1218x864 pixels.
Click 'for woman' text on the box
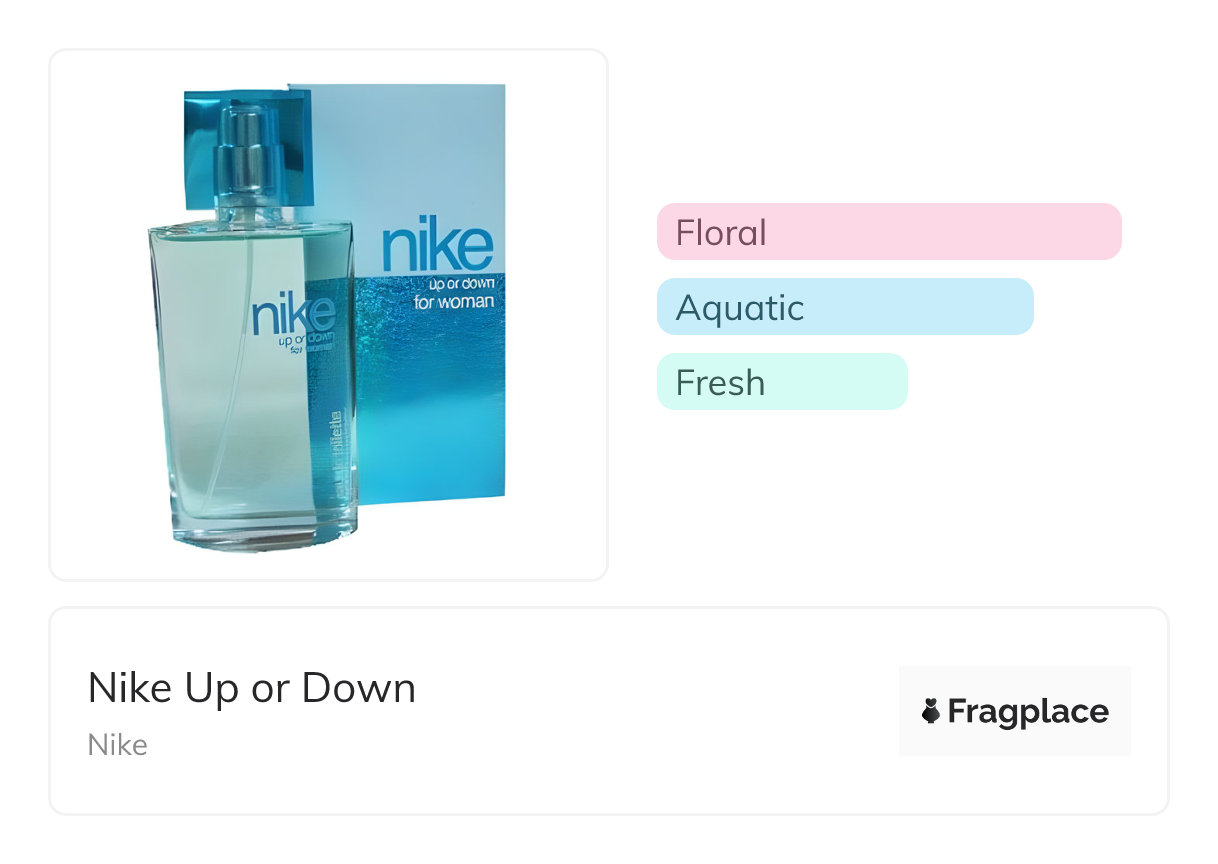453,301
